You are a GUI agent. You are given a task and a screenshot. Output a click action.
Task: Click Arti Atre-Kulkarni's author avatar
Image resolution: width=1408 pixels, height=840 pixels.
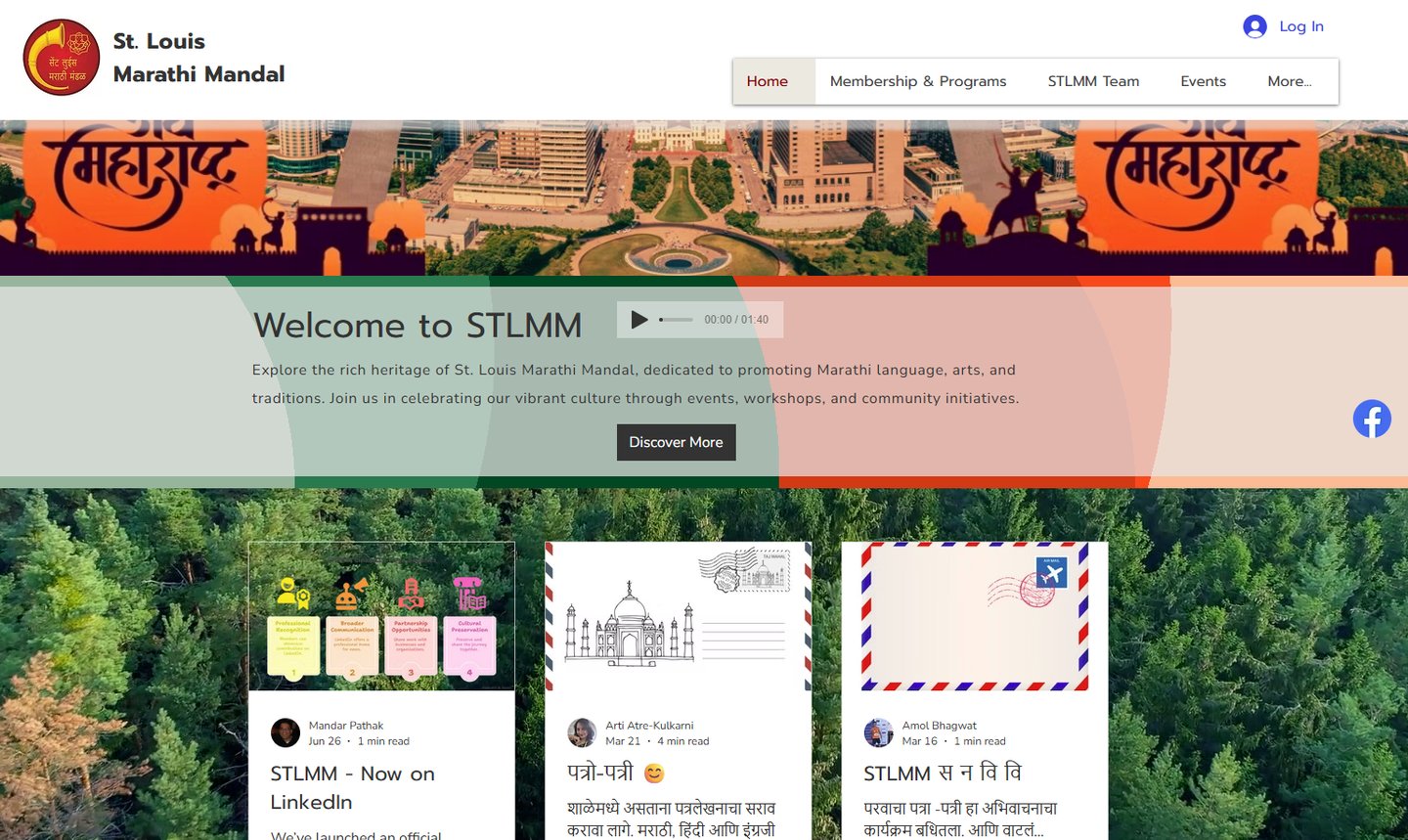click(582, 732)
